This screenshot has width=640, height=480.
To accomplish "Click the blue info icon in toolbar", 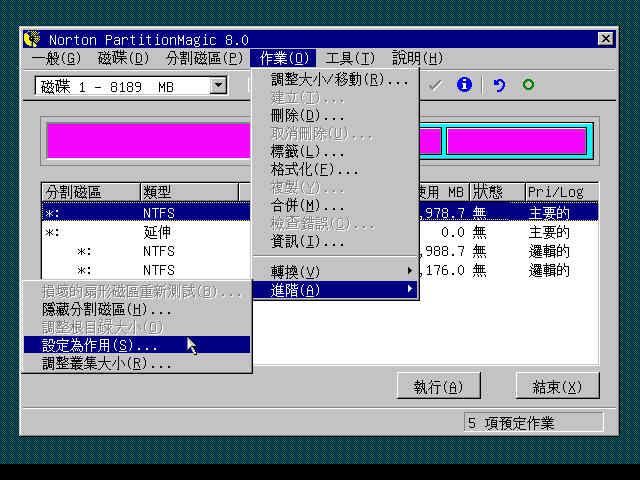I will [x=463, y=85].
